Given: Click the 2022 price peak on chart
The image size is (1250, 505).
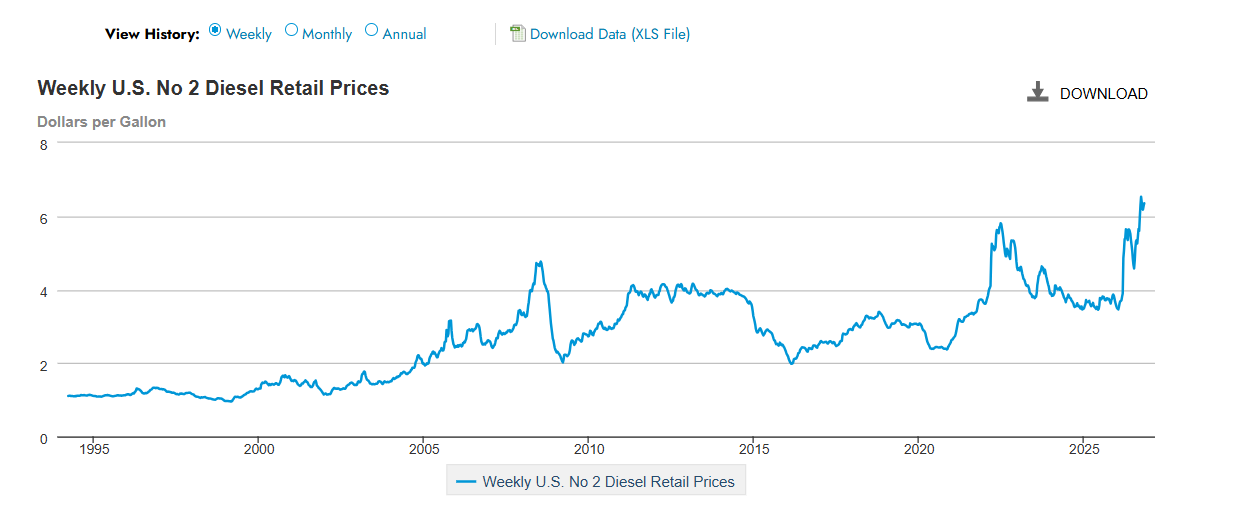Looking at the screenshot, I should click(x=1000, y=223).
